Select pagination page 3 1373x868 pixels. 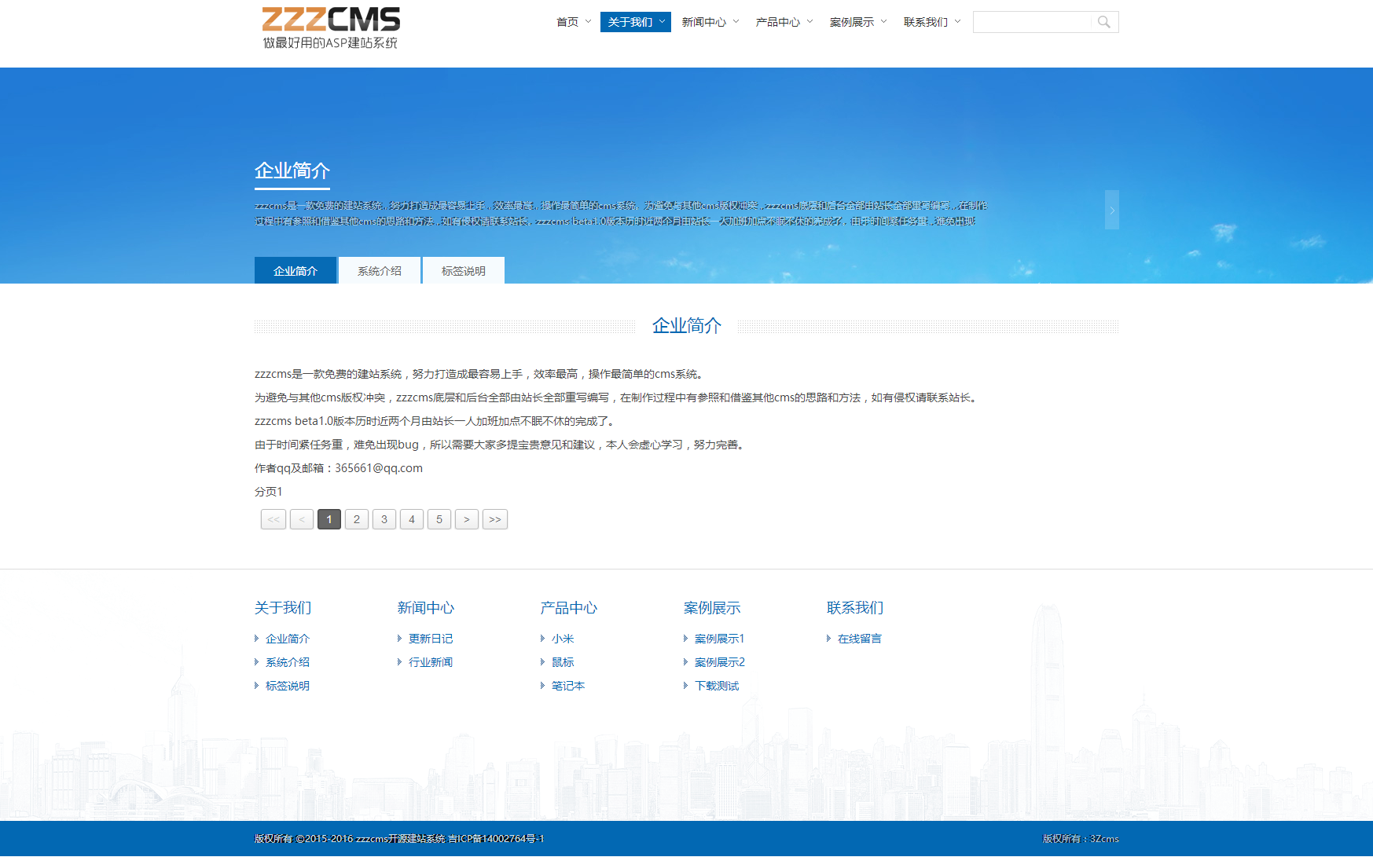(x=384, y=519)
